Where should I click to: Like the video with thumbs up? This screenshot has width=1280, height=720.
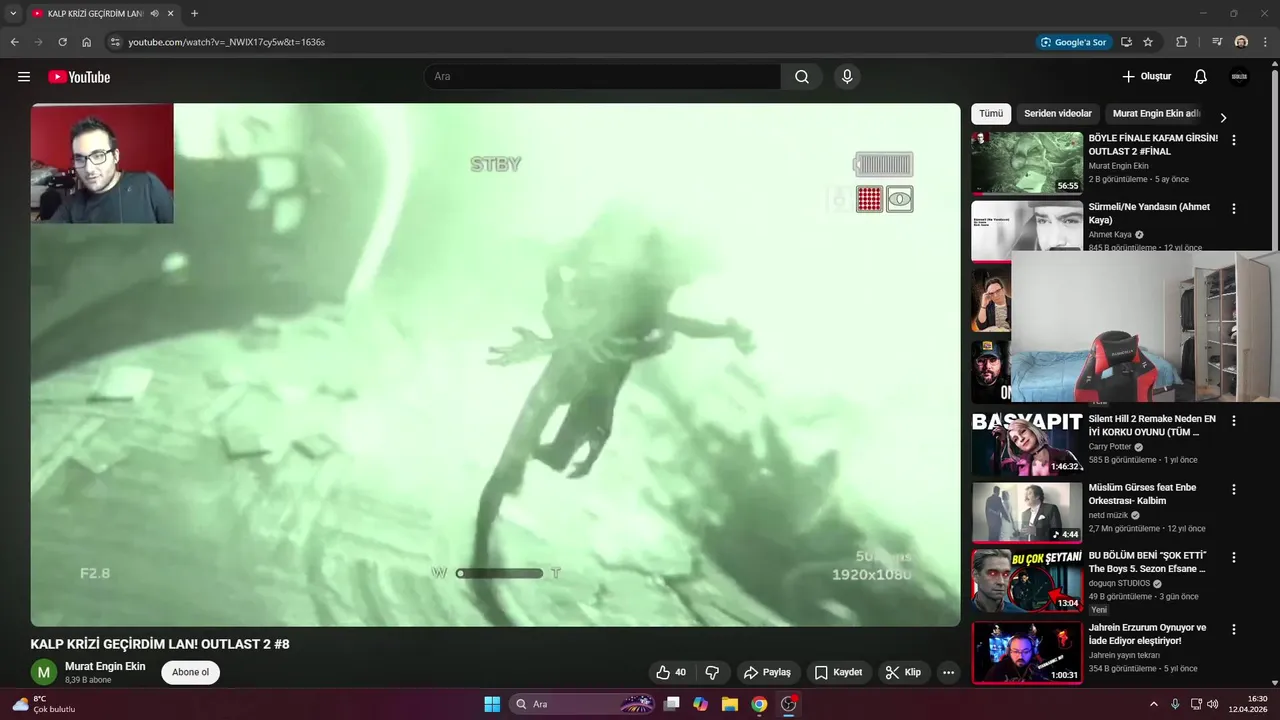pyautogui.click(x=670, y=673)
